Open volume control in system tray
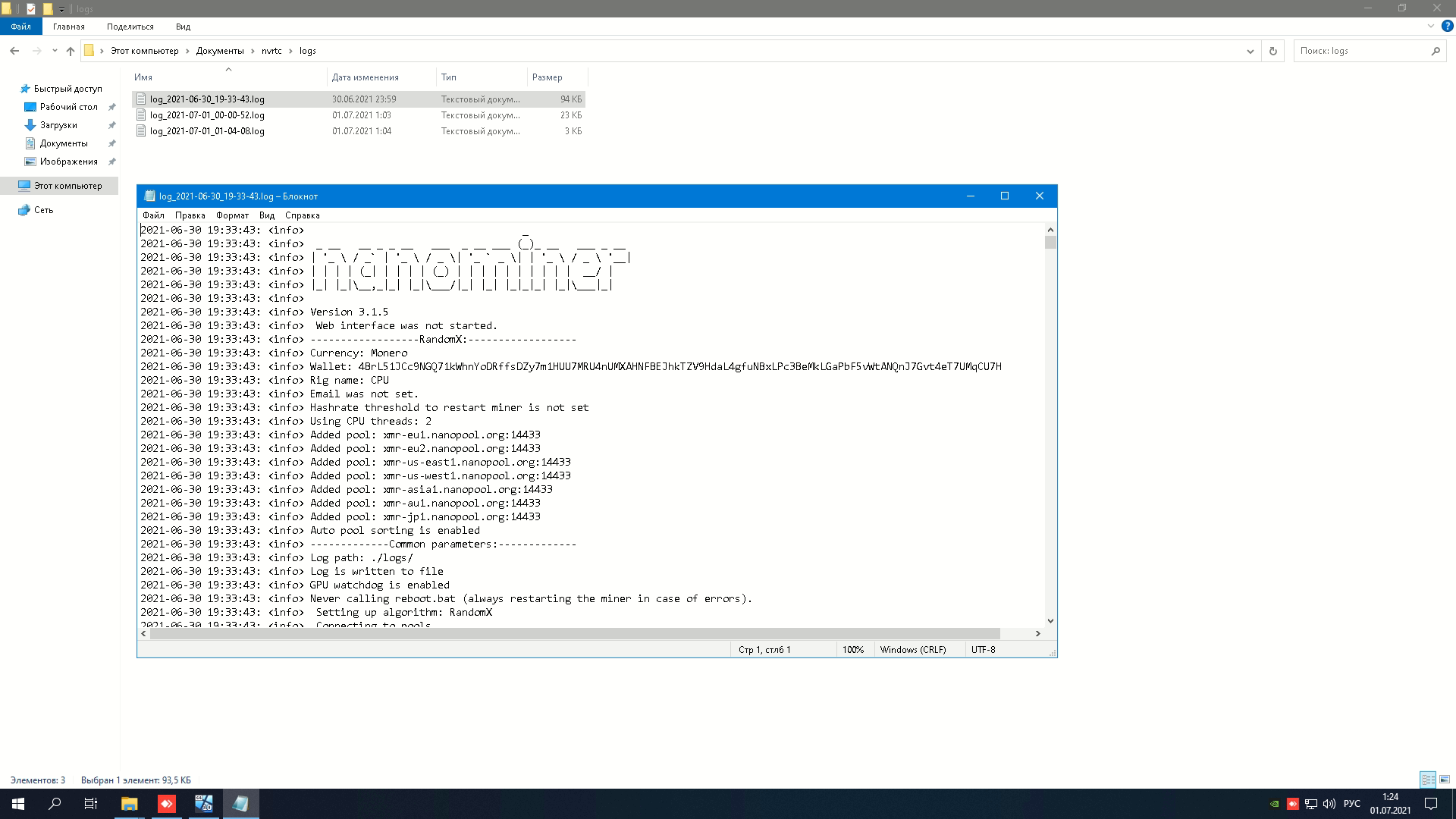1456x819 pixels. pos(1329,804)
